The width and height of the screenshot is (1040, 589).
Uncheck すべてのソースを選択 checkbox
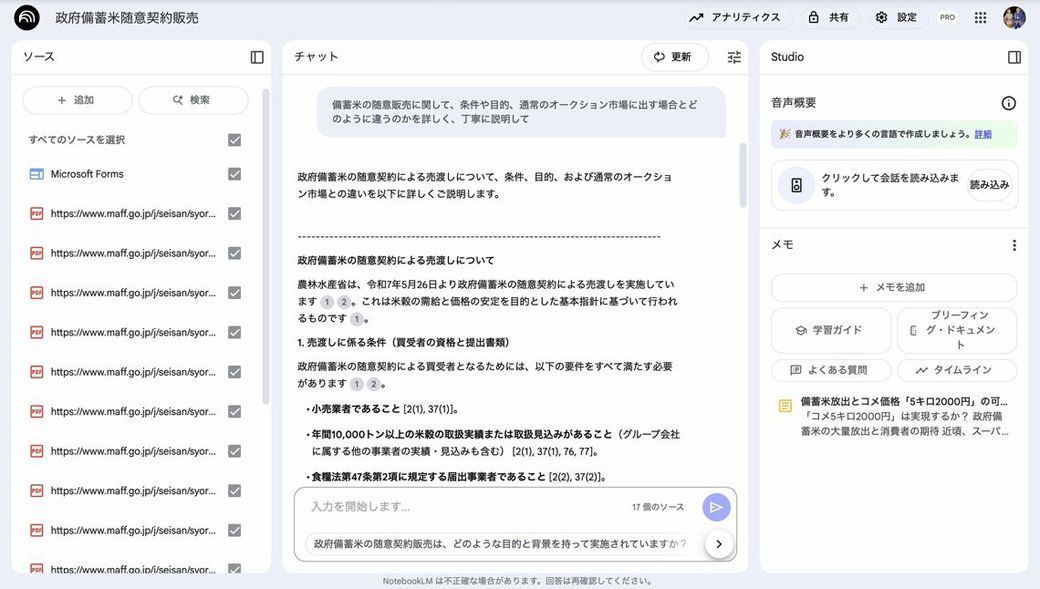coord(234,140)
